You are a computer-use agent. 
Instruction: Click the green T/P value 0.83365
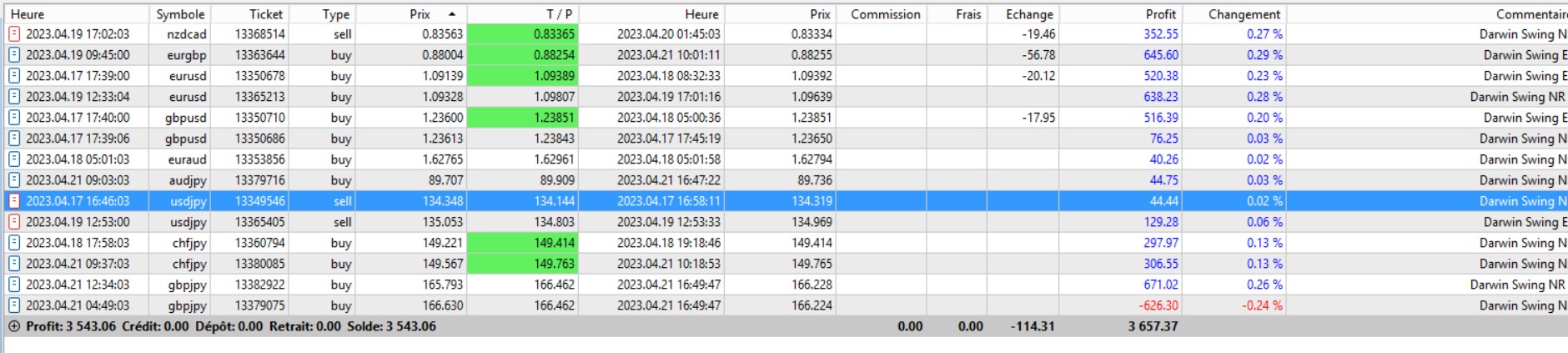click(522, 34)
